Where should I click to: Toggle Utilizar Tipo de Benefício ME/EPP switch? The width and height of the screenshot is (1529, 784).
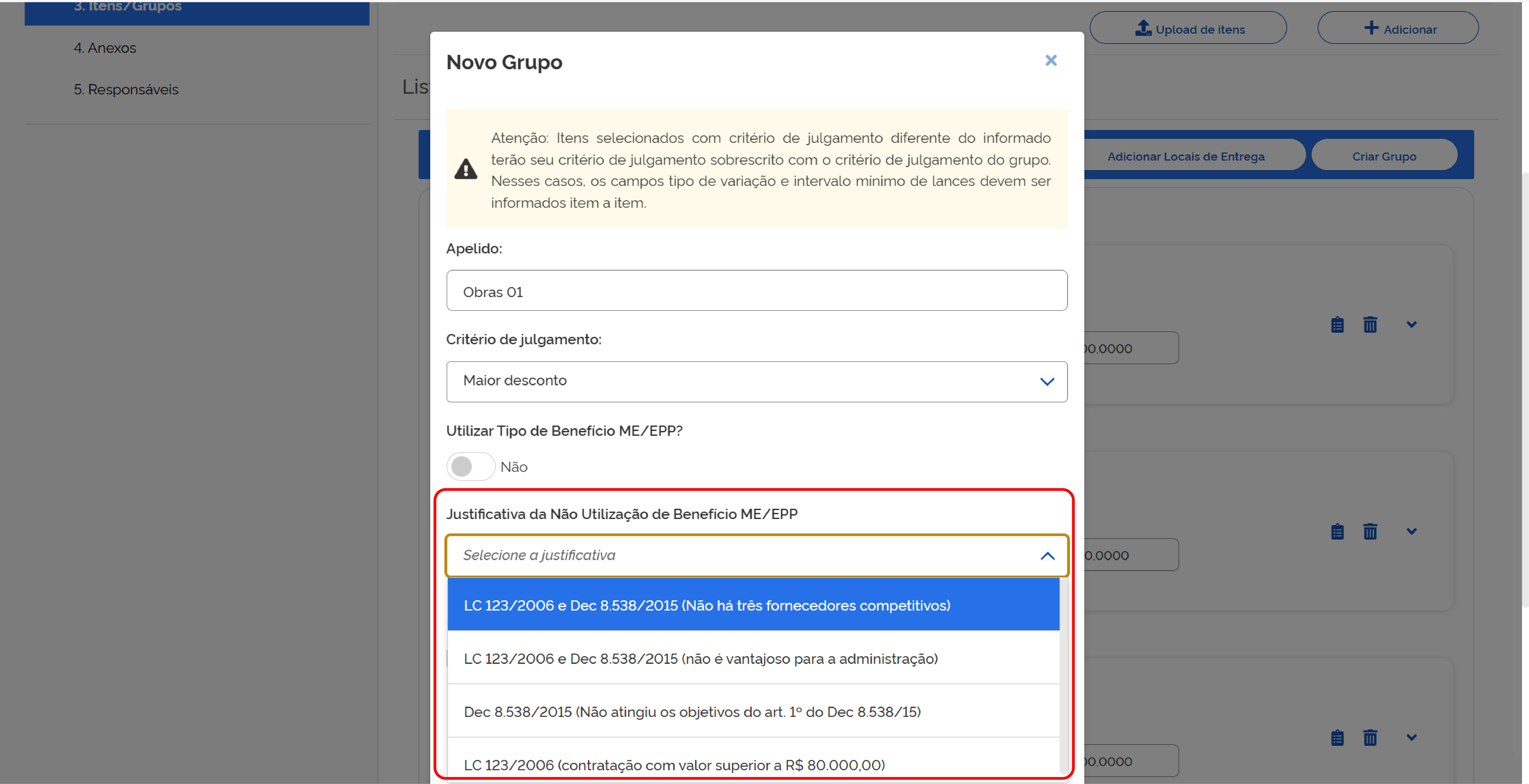tap(471, 466)
